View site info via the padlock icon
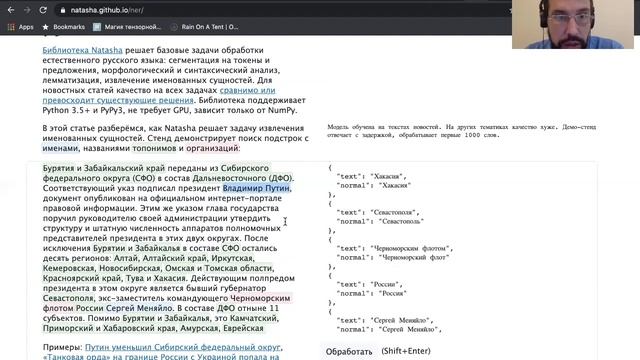Image resolution: width=640 pixels, height=360 pixels. 63,10
